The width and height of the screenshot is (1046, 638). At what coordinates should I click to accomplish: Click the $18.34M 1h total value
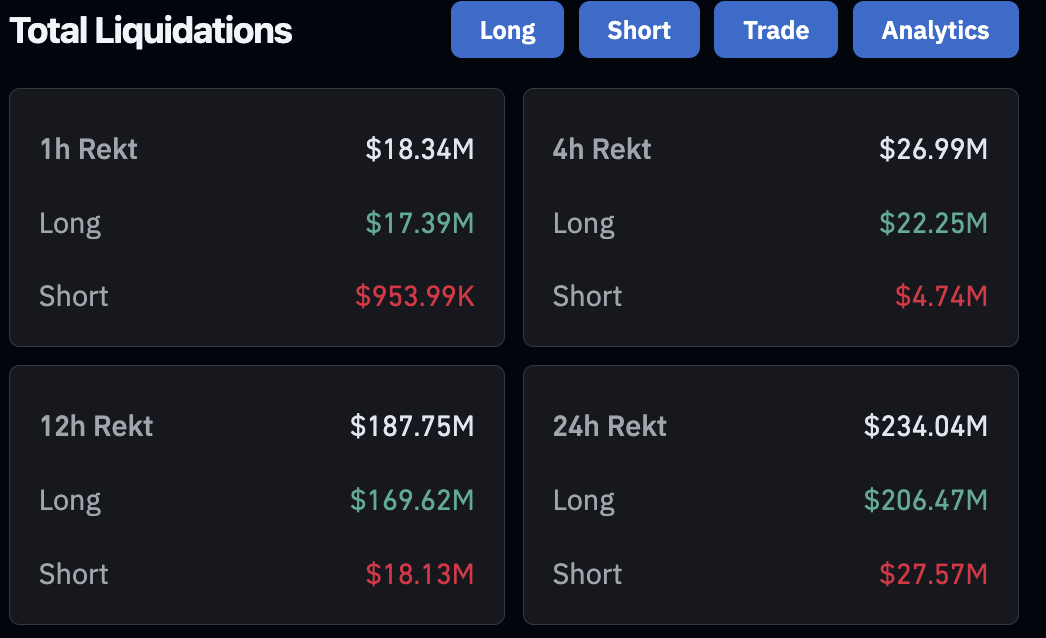[x=420, y=149]
